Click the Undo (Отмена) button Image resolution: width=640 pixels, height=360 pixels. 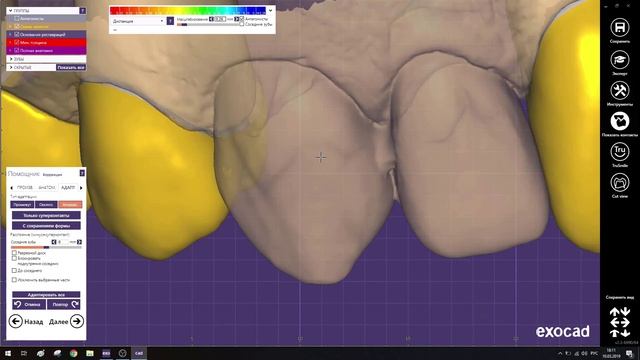(x=29, y=304)
